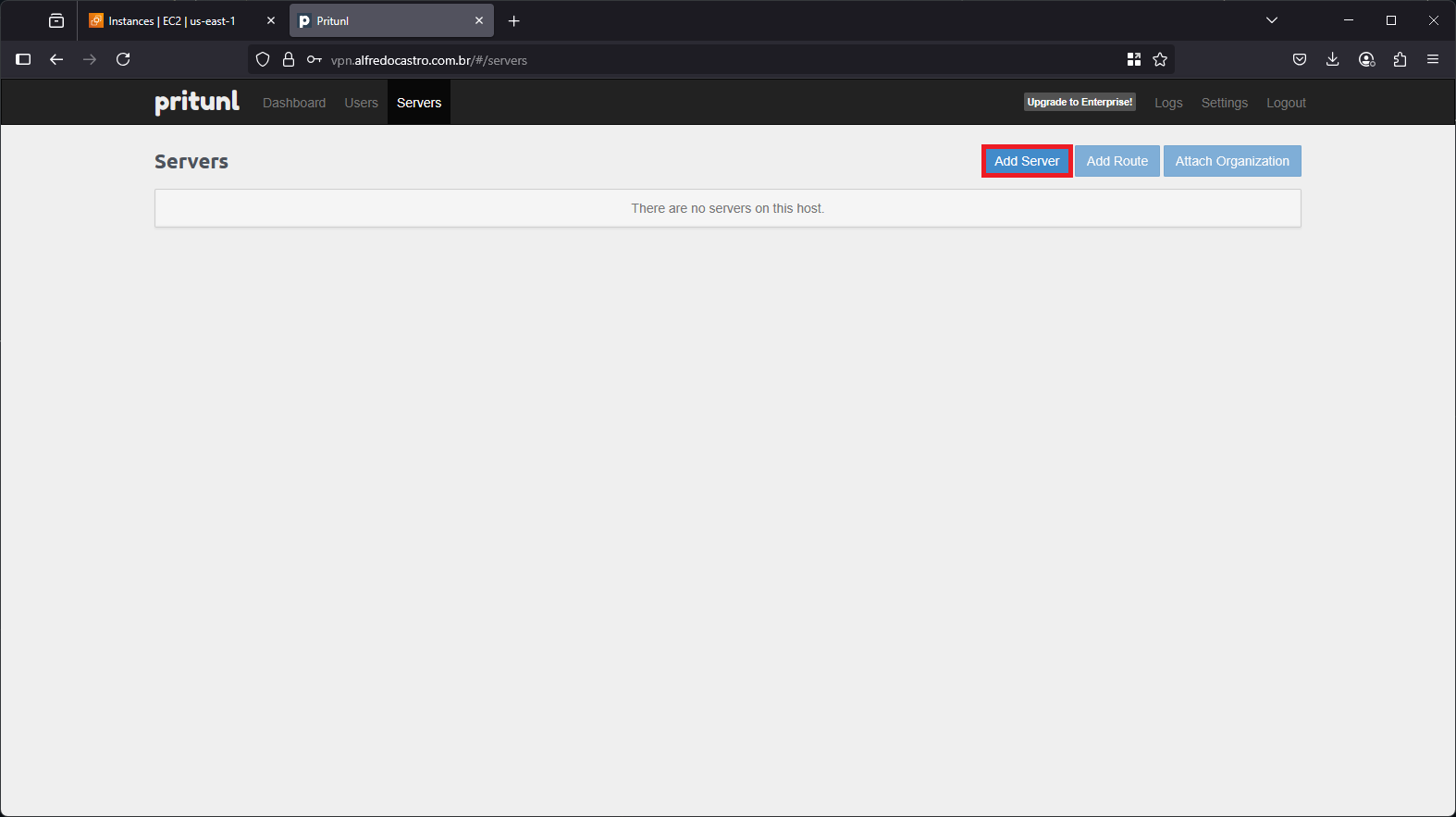Bookmark this page with star icon

tap(1160, 59)
